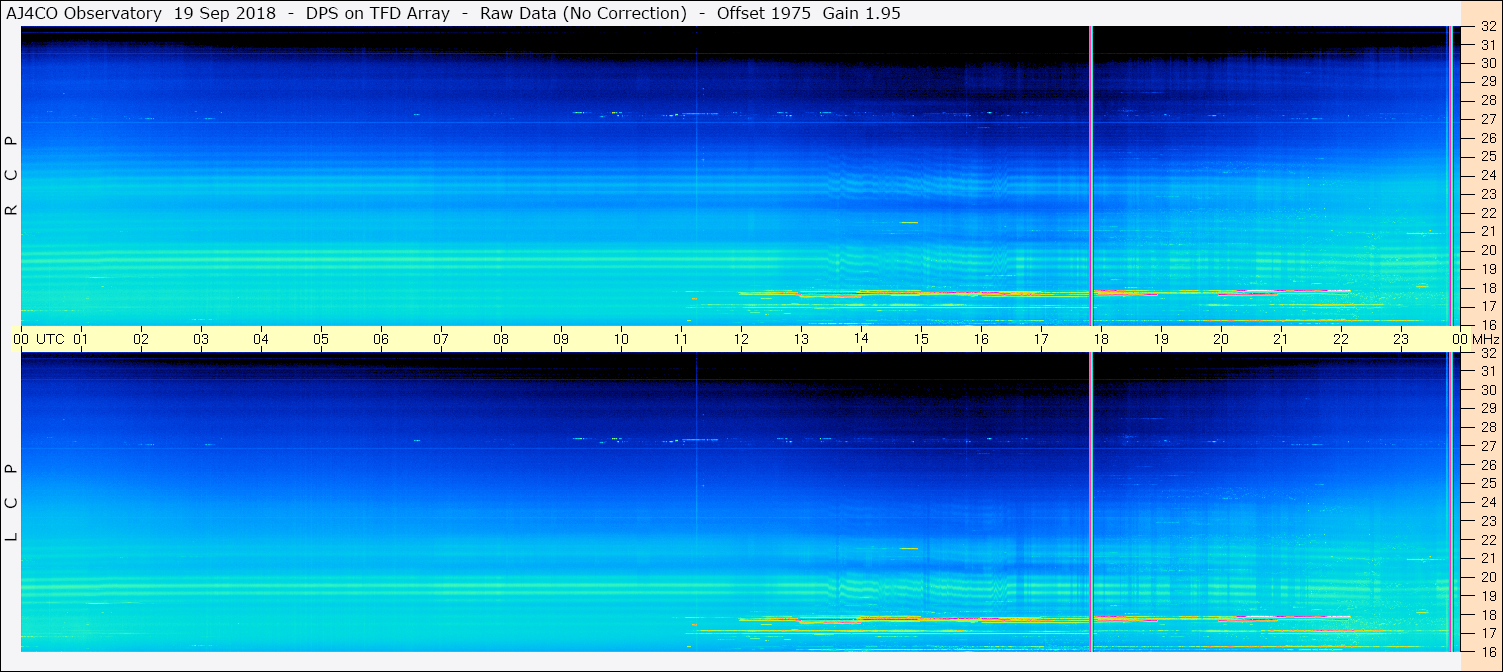
Task: Click the vertical magenta line in RCP spectrogram
Action: pos(1090,176)
